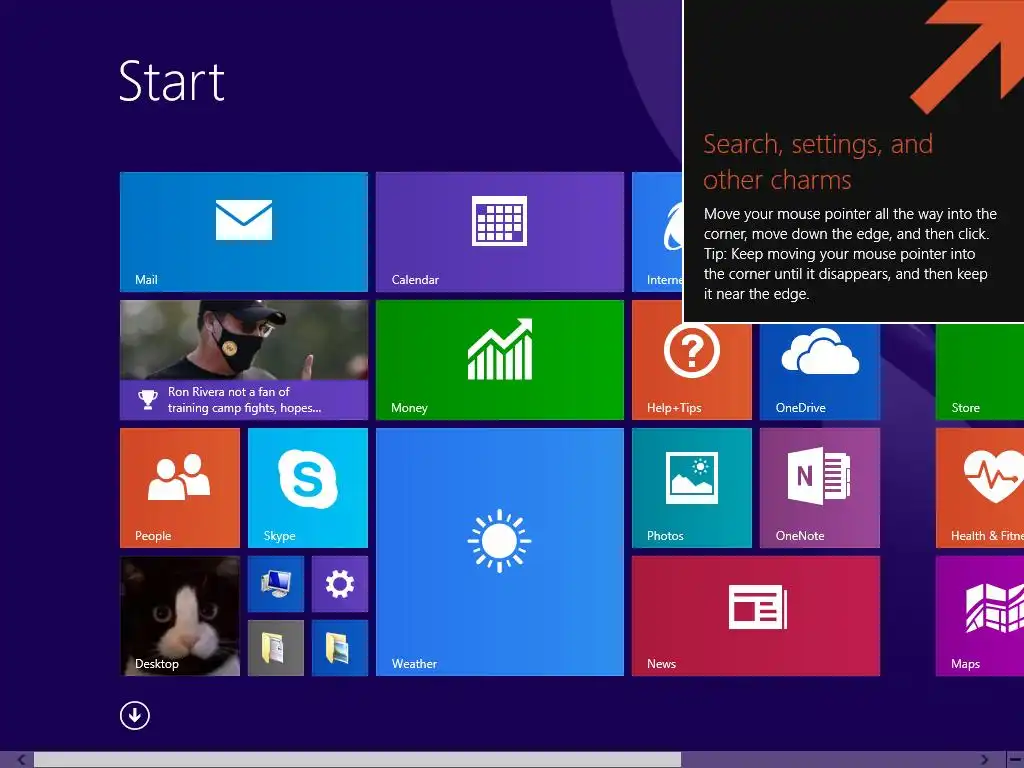
Task: Launch the Skype tile
Action: 308,488
